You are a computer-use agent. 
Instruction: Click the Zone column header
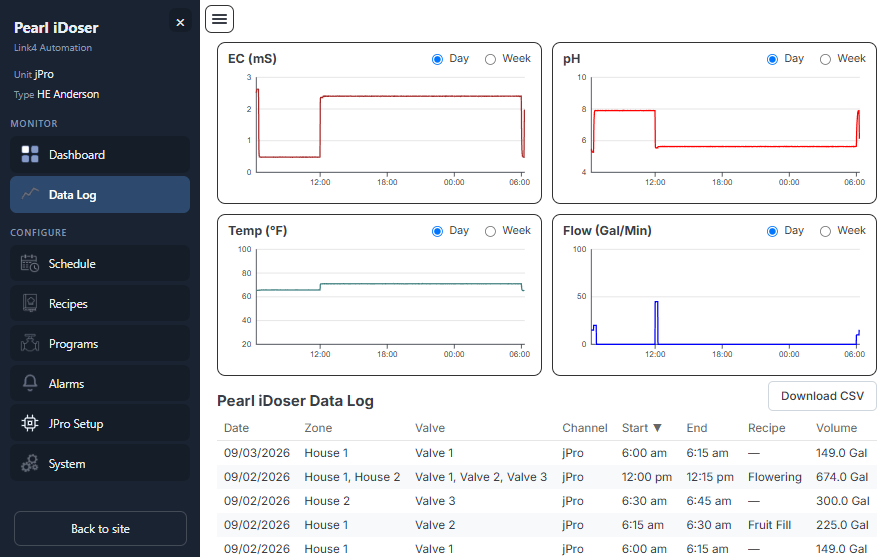pyautogui.click(x=318, y=428)
